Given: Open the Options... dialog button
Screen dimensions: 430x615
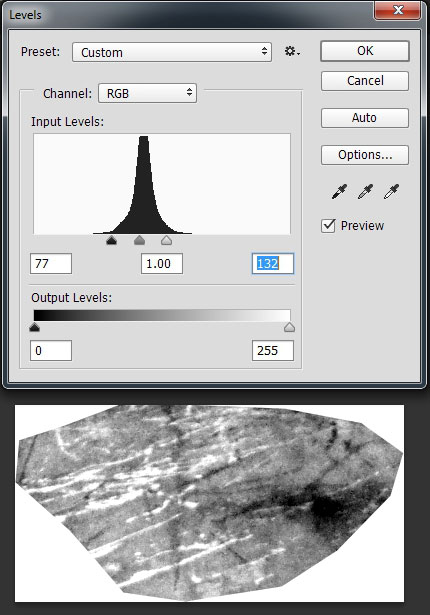Looking at the screenshot, I should click(365, 155).
